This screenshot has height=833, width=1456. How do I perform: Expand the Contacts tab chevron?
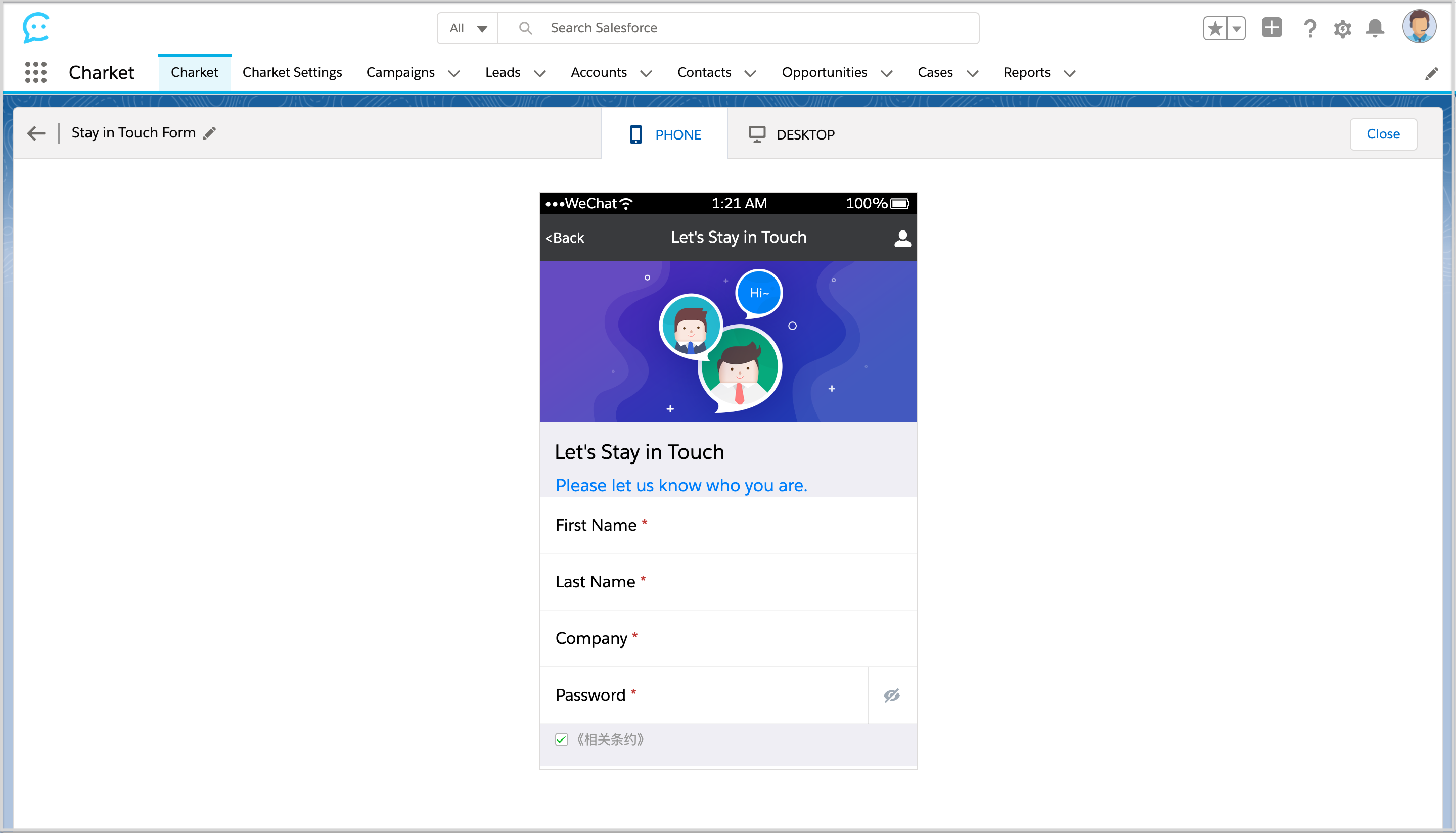click(x=751, y=73)
